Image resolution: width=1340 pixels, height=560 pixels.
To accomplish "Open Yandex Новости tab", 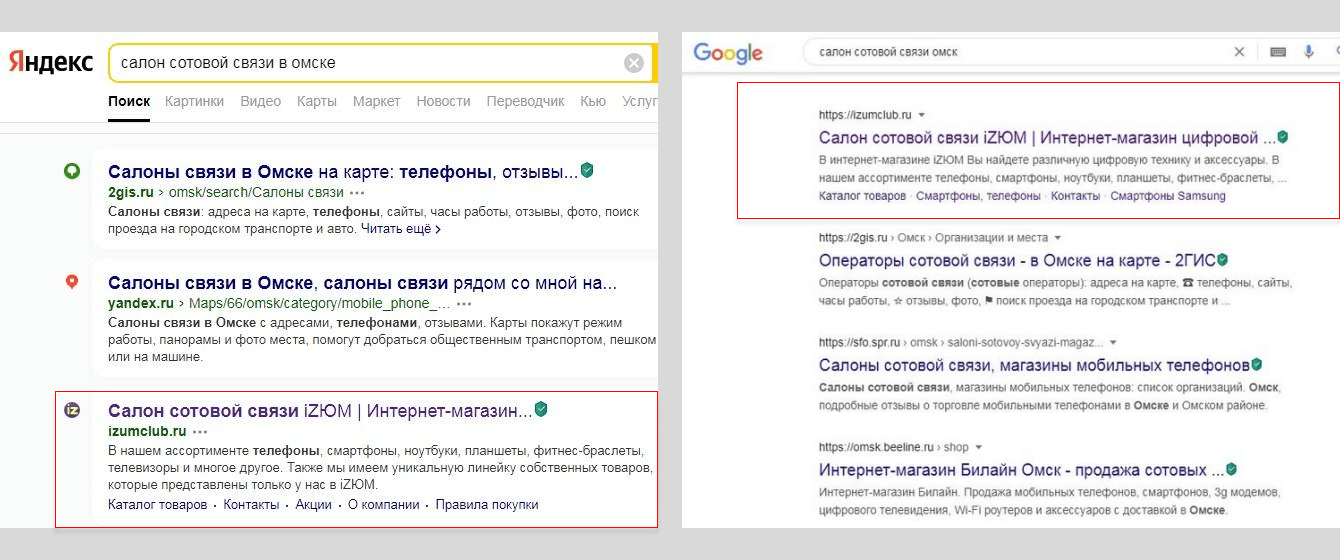I will [x=443, y=101].
